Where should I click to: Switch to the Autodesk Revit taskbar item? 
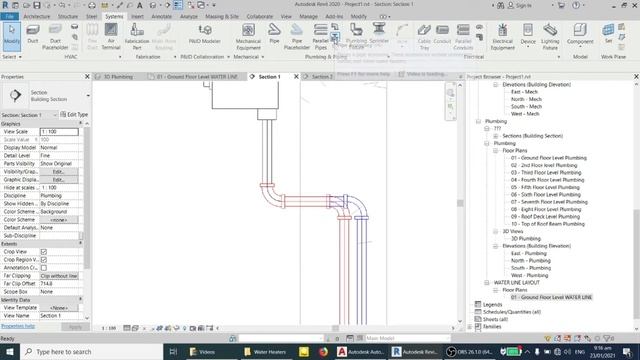tap(414, 351)
